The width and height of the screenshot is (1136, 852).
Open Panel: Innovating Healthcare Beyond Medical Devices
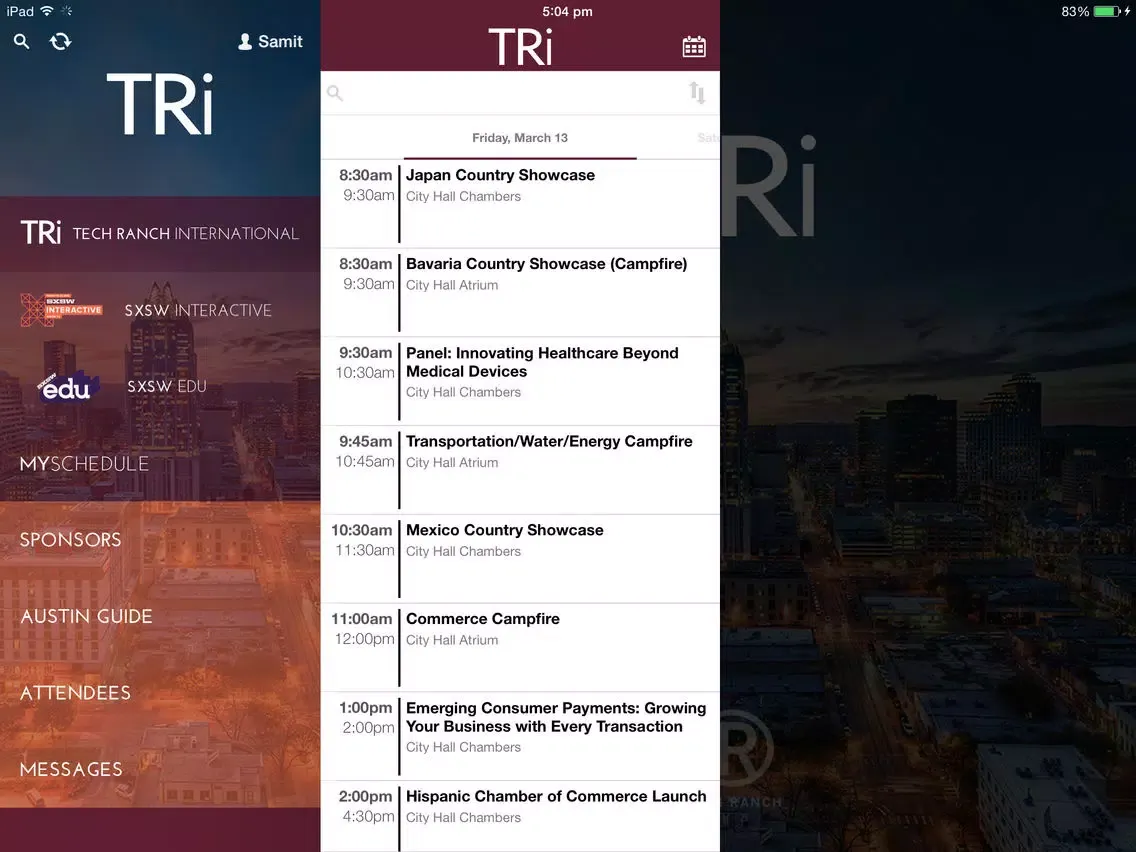[520, 381]
